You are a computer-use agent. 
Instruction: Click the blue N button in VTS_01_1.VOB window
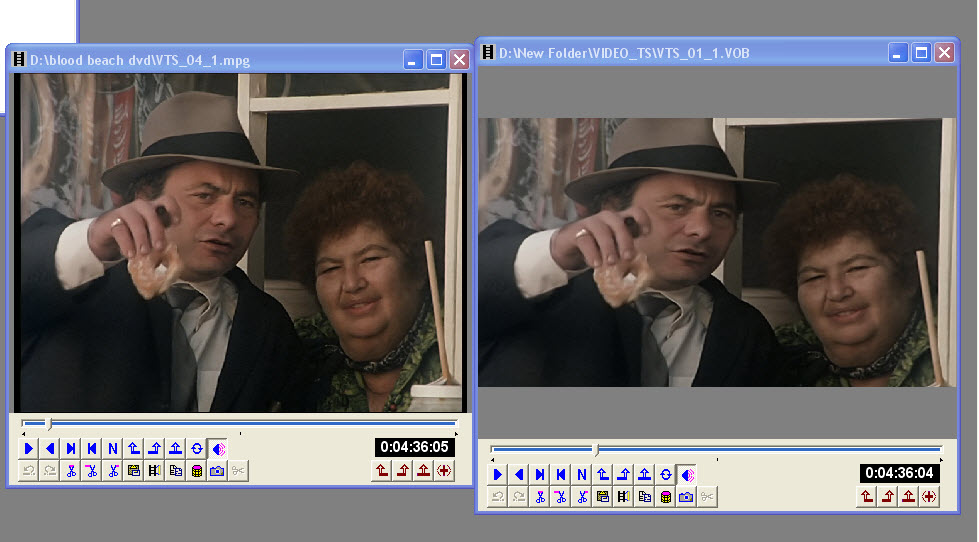point(581,475)
